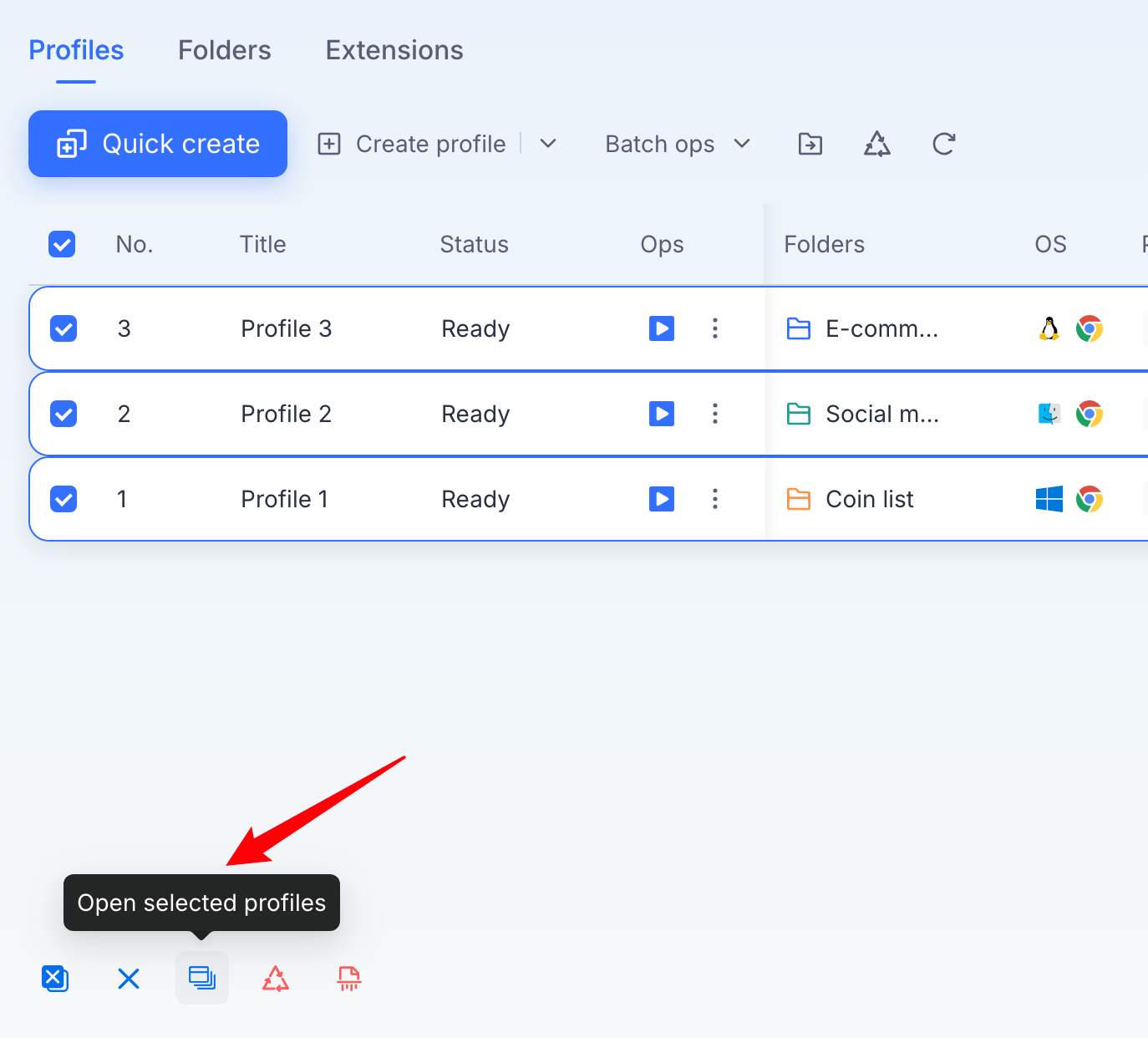Click the blue X close icon in bottom bar
Screen dimensions: 1148x1038
coord(129,978)
